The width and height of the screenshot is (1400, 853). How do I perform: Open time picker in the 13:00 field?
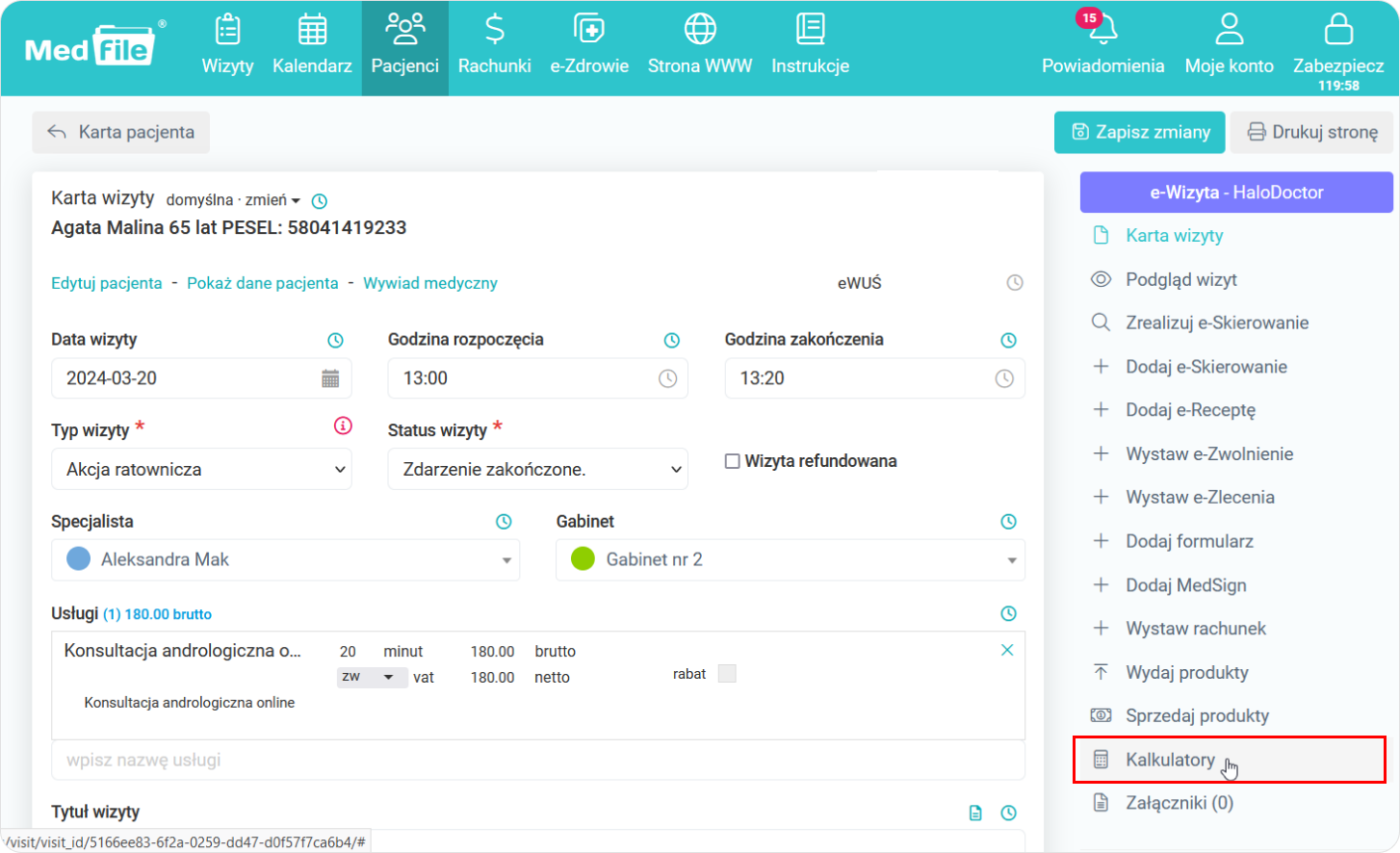point(667,378)
